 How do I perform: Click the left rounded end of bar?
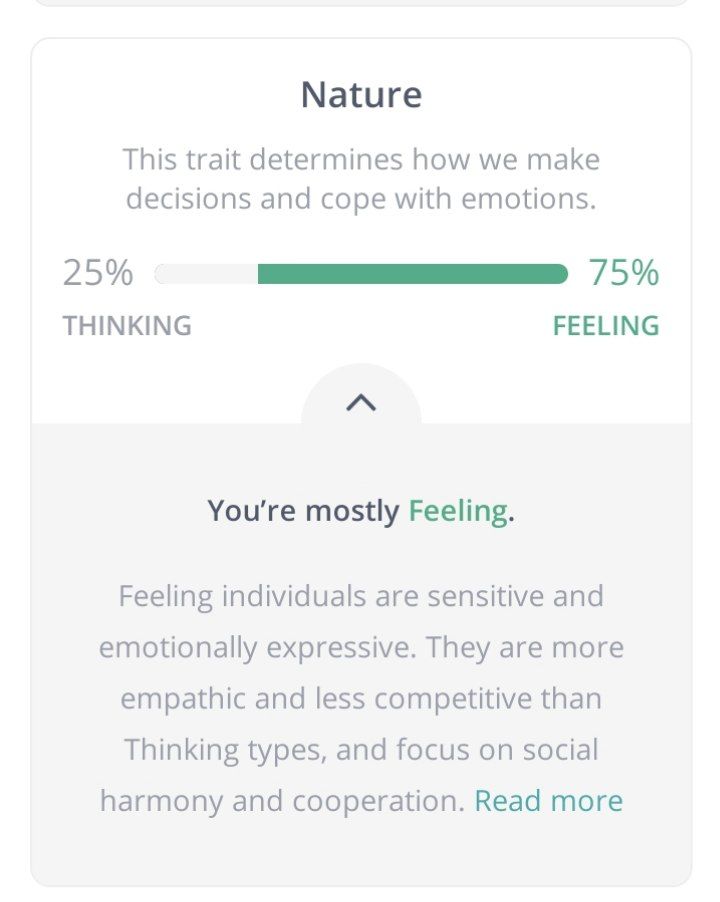click(163, 274)
